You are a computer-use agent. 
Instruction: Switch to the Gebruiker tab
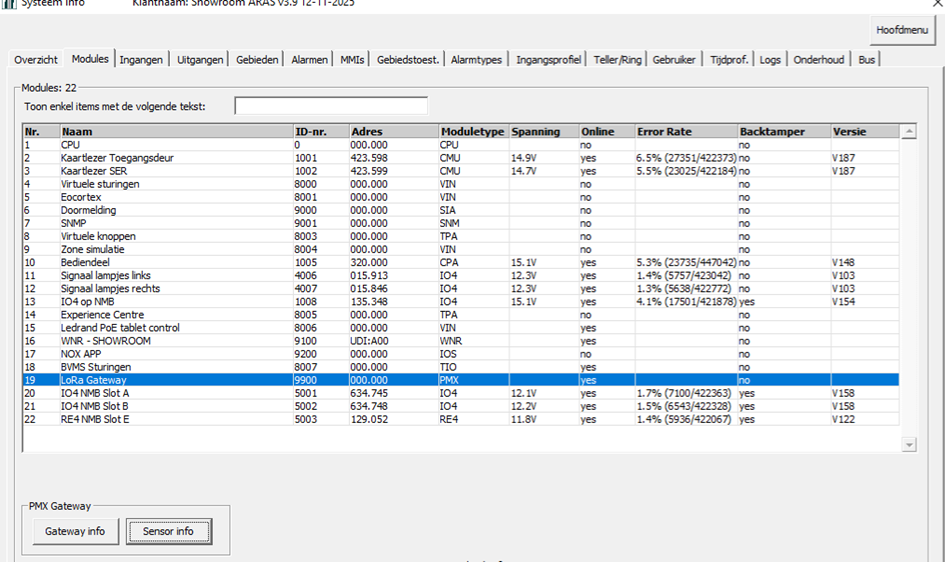(674, 60)
